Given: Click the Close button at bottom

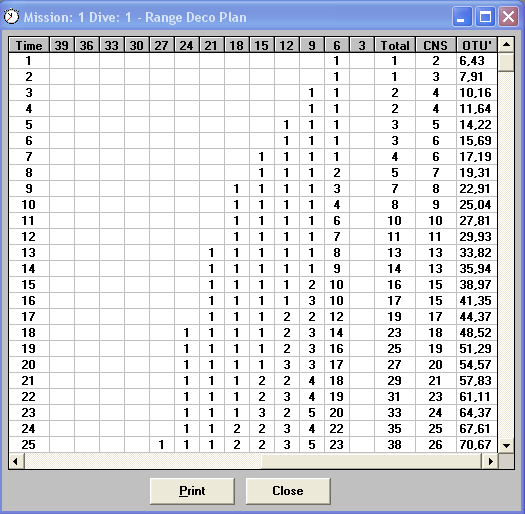Looking at the screenshot, I should click(x=288, y=491).
